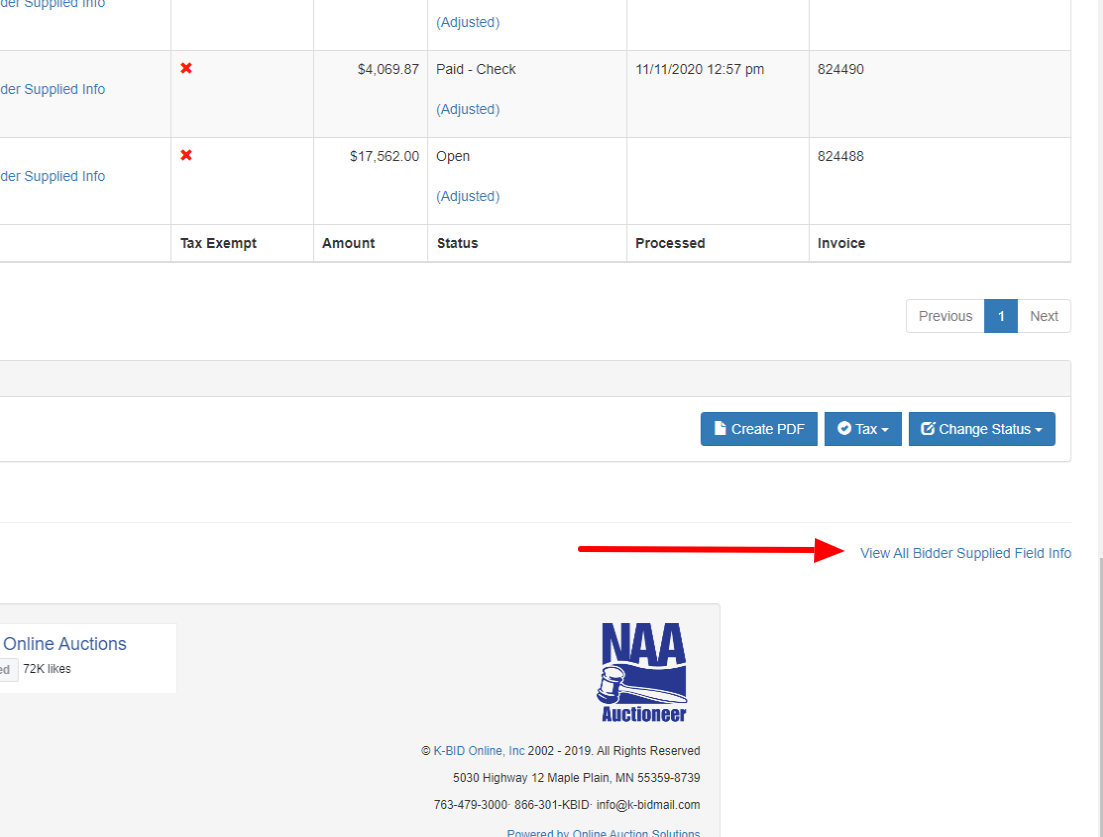Open the Online Auctions Facebook page link
1103x837 pixels.
(65, 644)
